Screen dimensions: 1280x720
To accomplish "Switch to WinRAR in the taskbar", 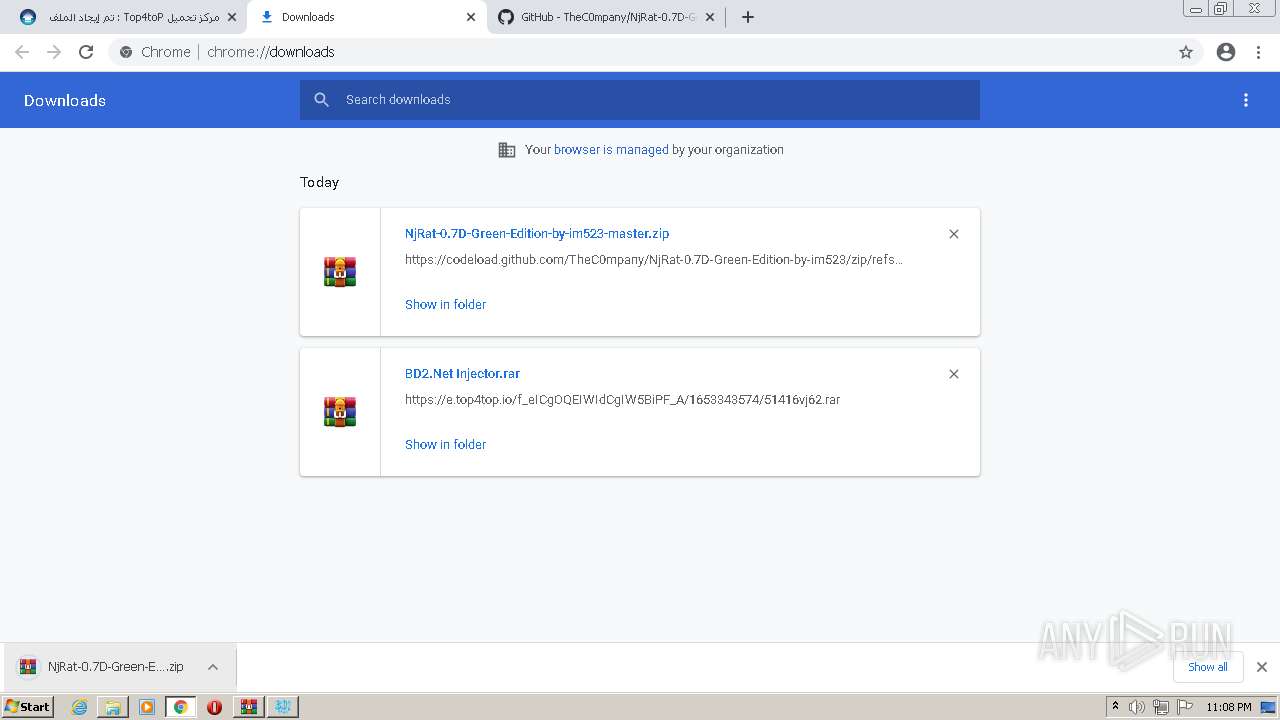I will [248, 707].
